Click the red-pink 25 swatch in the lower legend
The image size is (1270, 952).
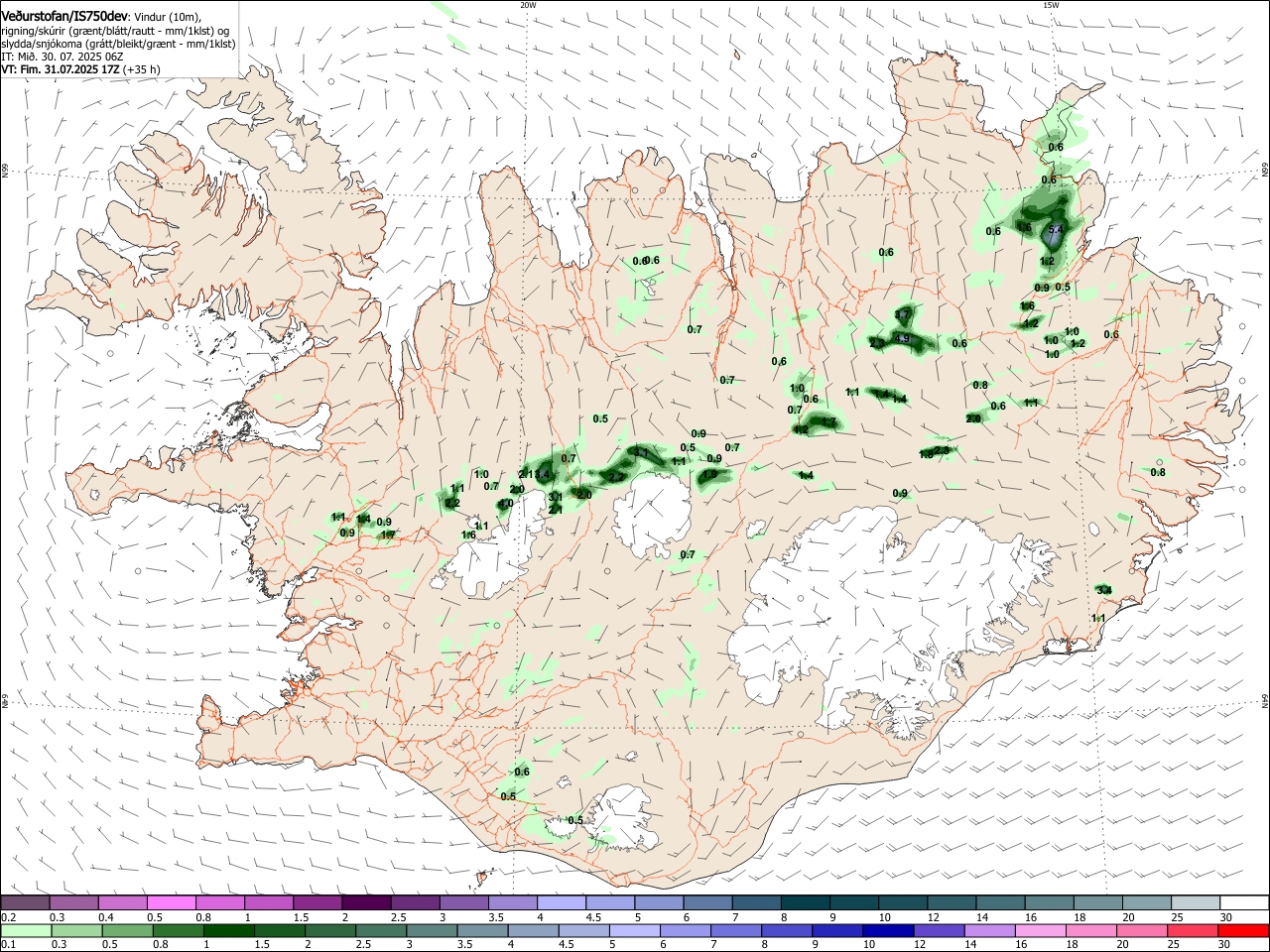[x=1193, y=931]
